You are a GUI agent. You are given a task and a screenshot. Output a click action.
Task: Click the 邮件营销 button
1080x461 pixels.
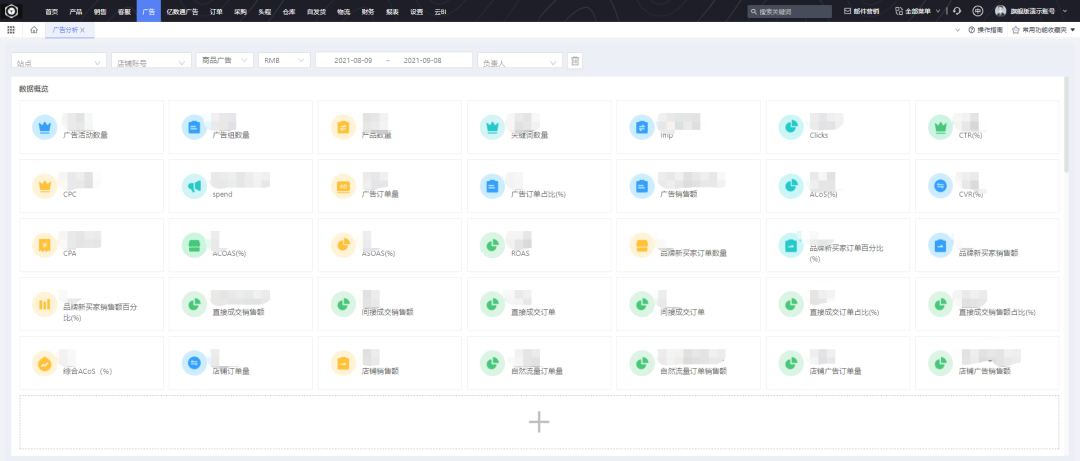click(x=861, y=10)
